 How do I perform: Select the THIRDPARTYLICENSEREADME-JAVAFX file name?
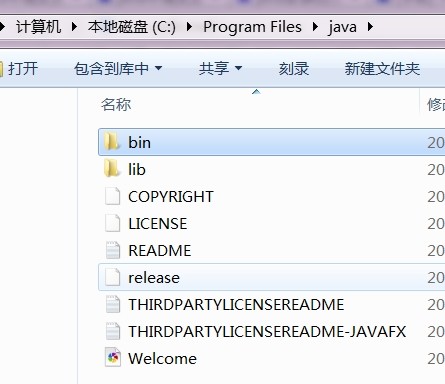tap(267, 332)
